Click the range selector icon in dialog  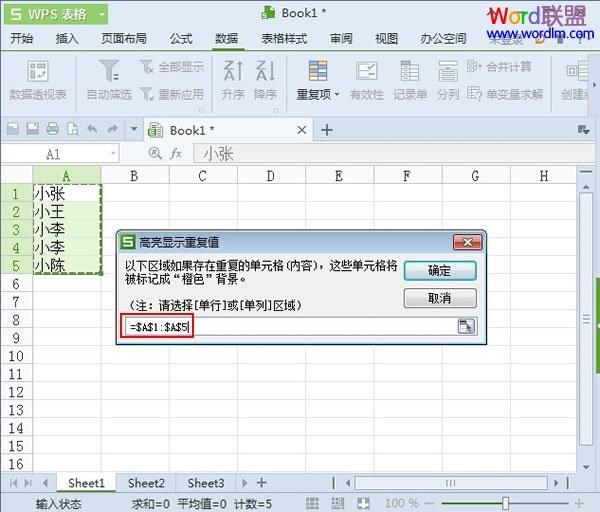point(466,326)
